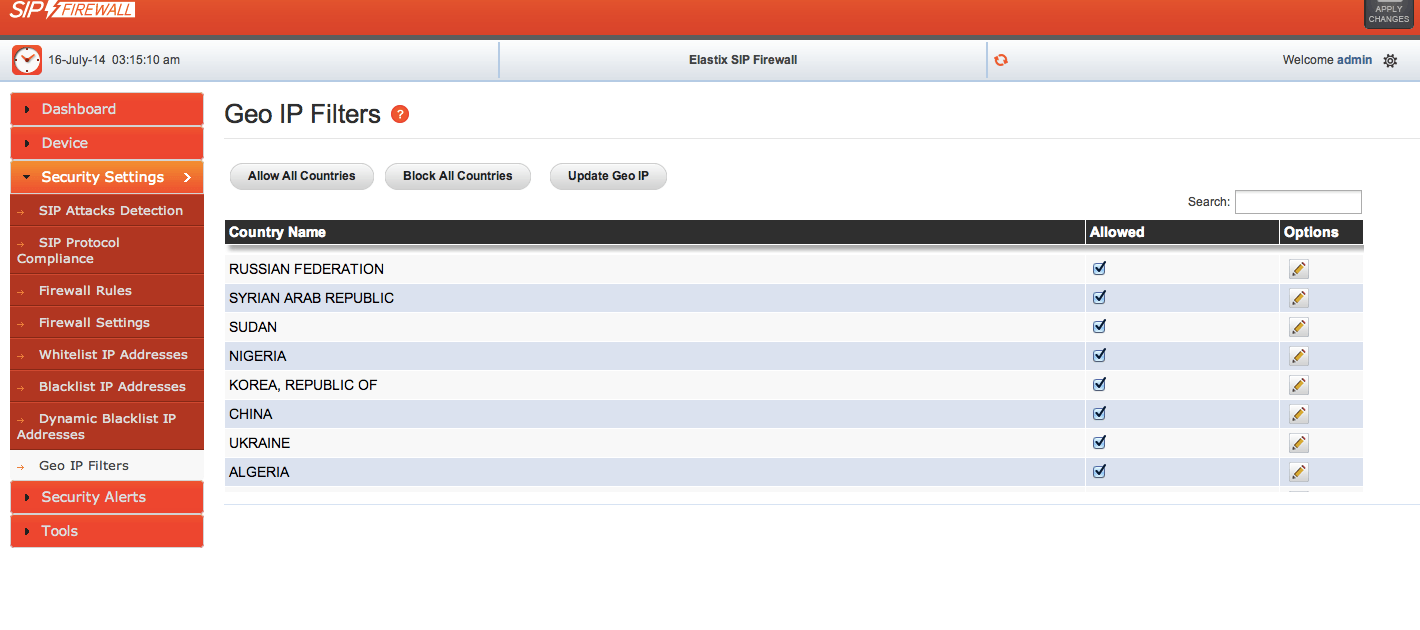Click the clock icon beside the date
Image resolution: width=1420 pixels, height=630 pixels.
coord(27,60)
